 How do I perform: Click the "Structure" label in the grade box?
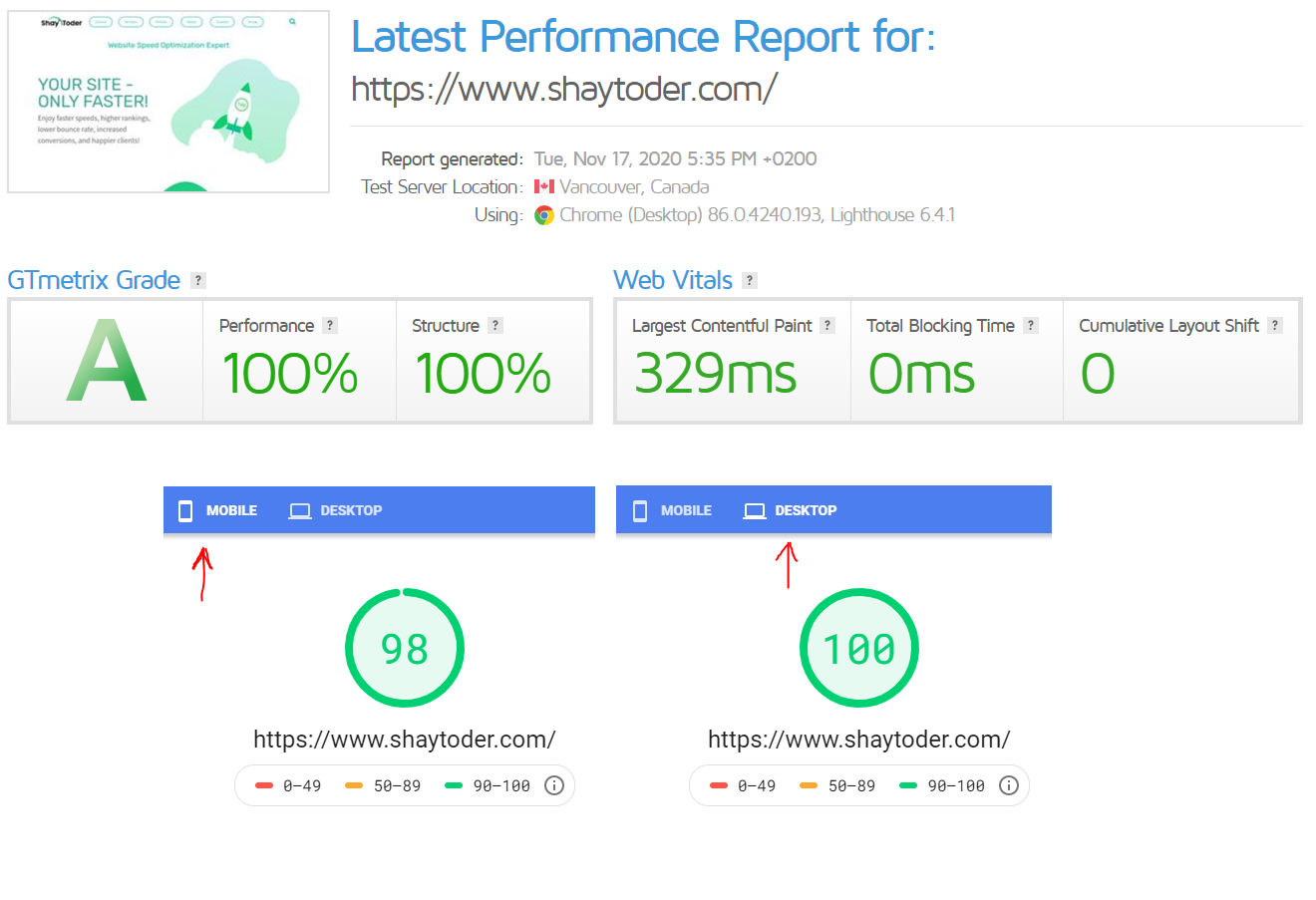(446, 326)
